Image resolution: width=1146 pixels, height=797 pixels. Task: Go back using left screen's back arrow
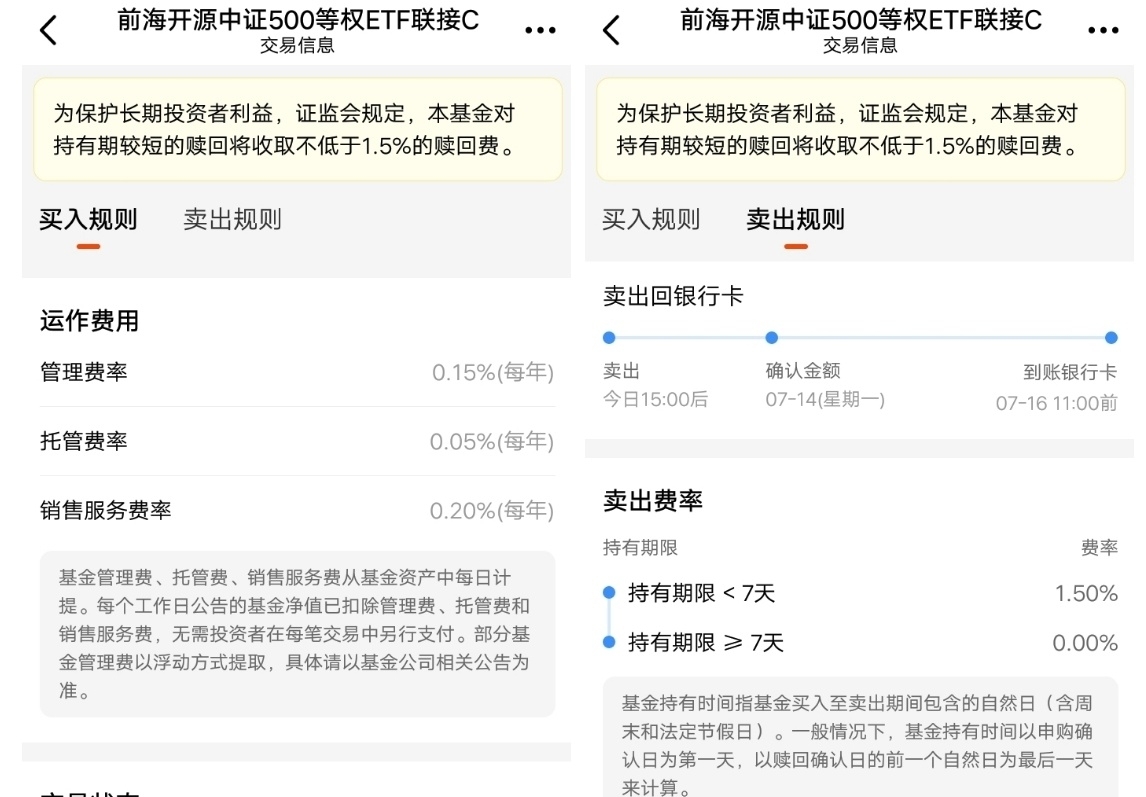click(48, 30)
